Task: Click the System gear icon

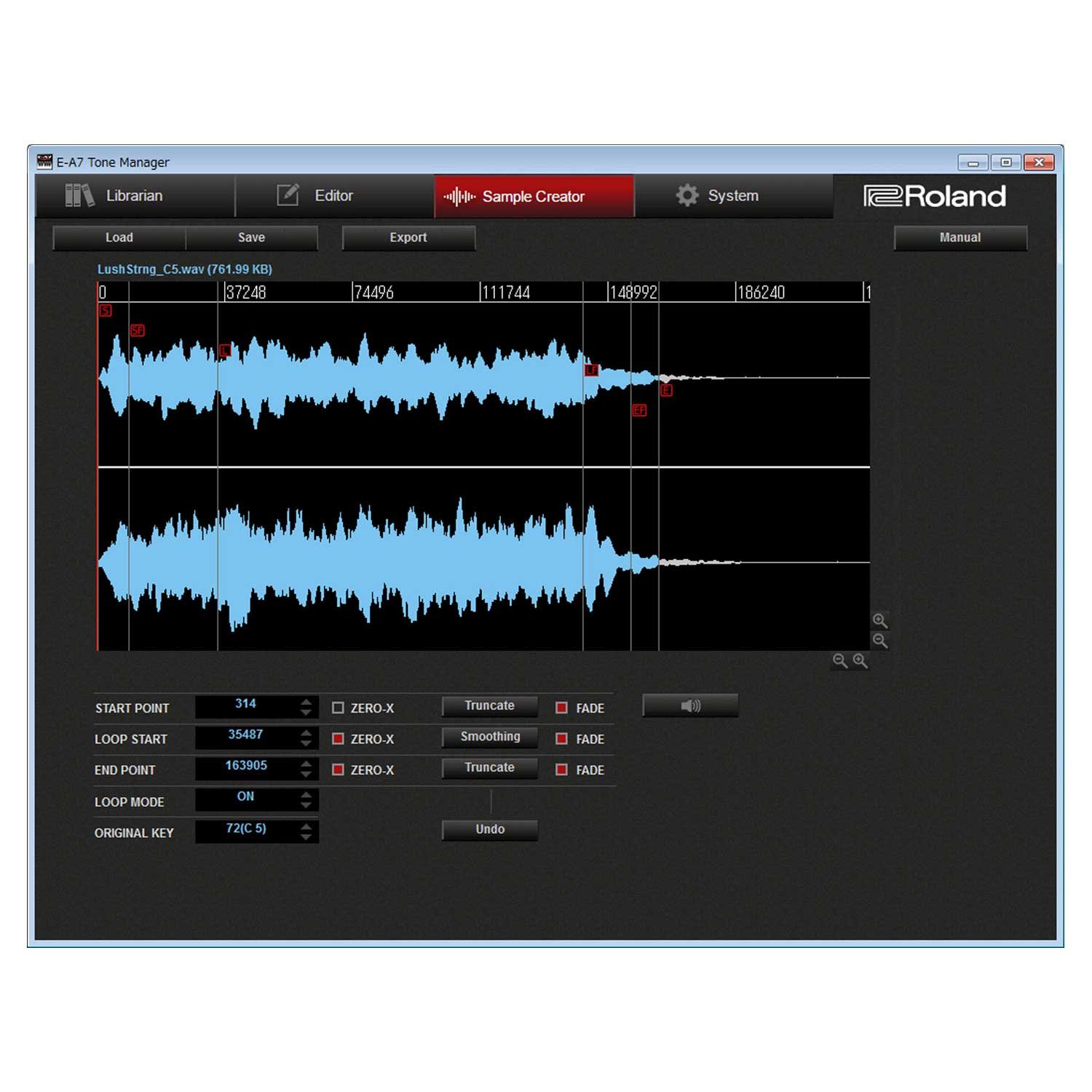Action: pyautogui.click(x=687, y=195)
